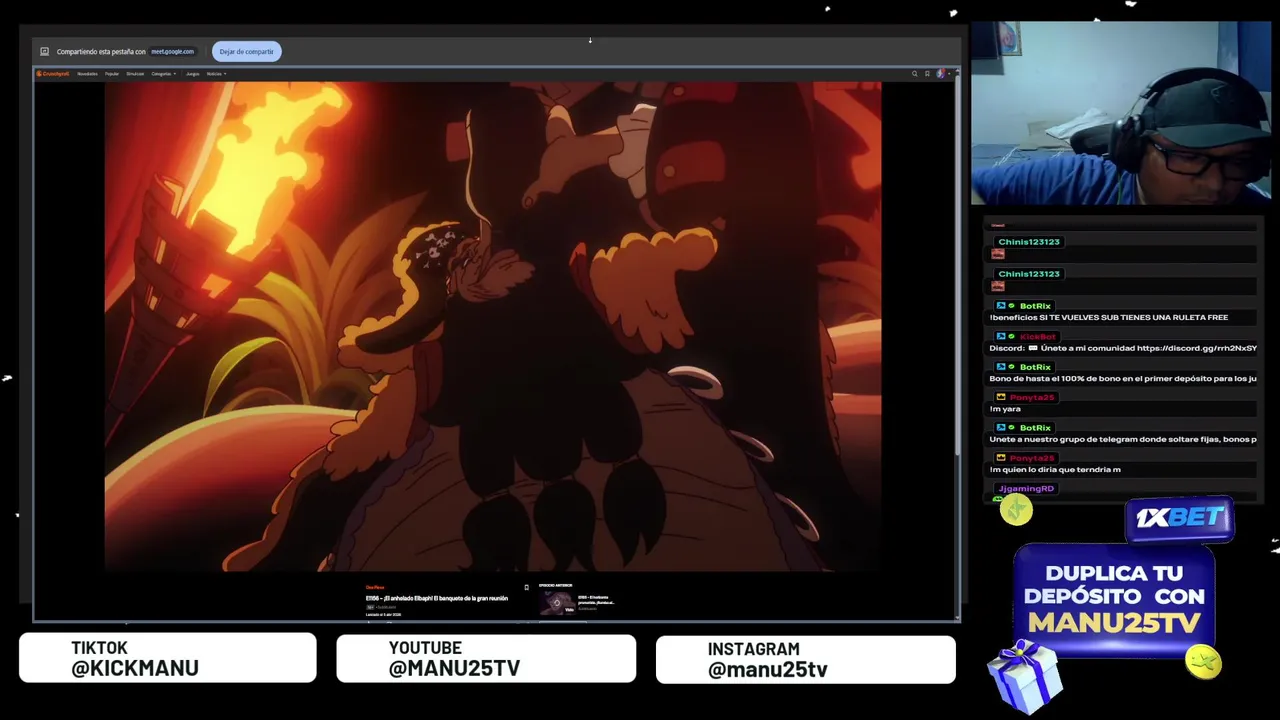Click first Chinis123123 username in chat
This screenshot has height=720, width=1280.
1029,242
